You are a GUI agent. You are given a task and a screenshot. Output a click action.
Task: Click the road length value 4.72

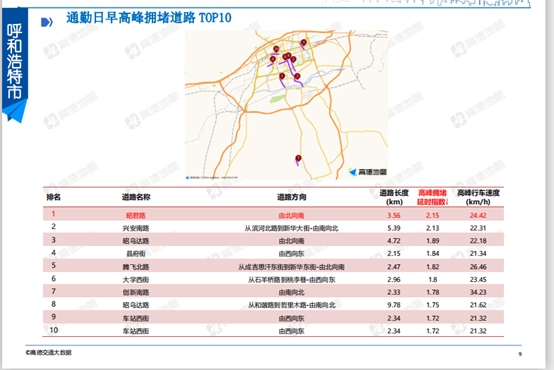click(394, 241)
